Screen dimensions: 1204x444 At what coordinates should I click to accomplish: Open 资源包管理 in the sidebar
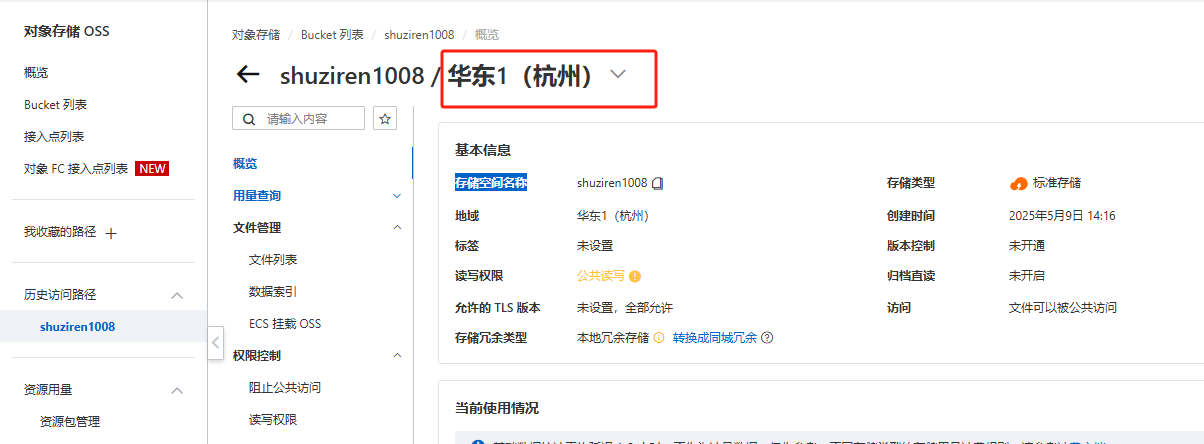pos(70,421)
